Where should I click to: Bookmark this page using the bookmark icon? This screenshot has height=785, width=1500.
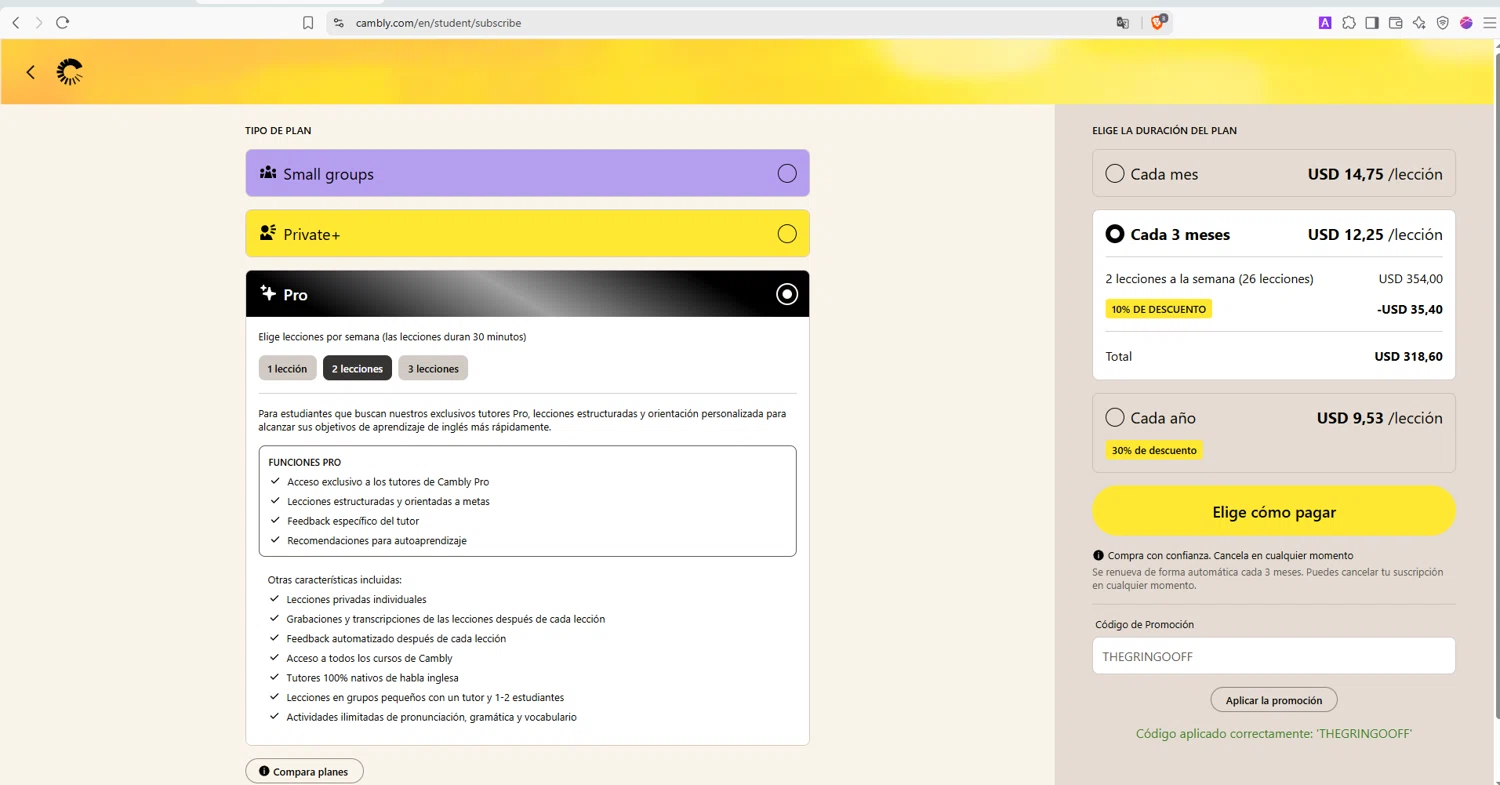coord(308,23)
